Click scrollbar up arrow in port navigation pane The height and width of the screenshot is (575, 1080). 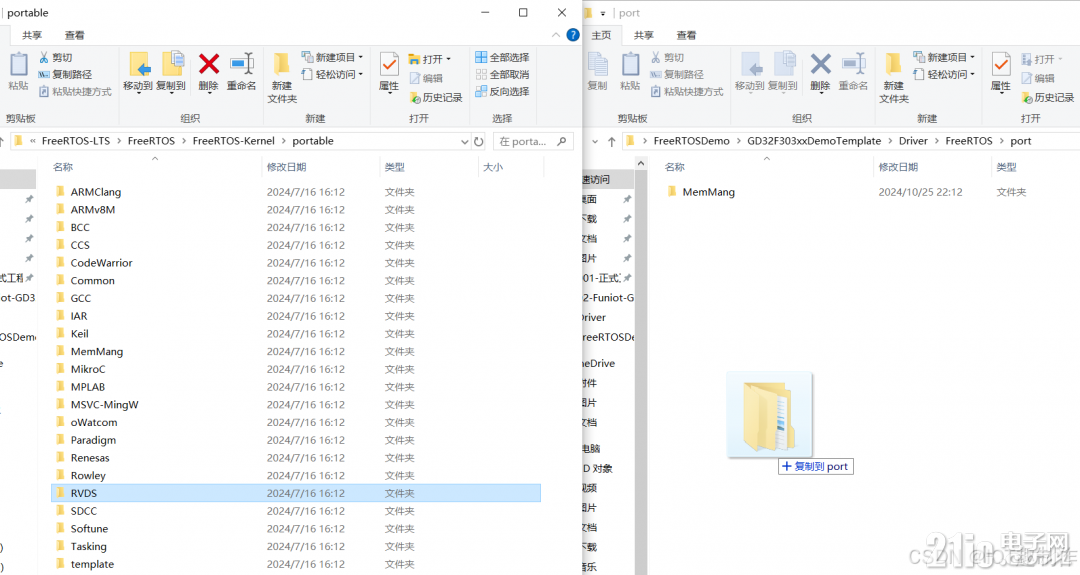click(x=641, y=164)
